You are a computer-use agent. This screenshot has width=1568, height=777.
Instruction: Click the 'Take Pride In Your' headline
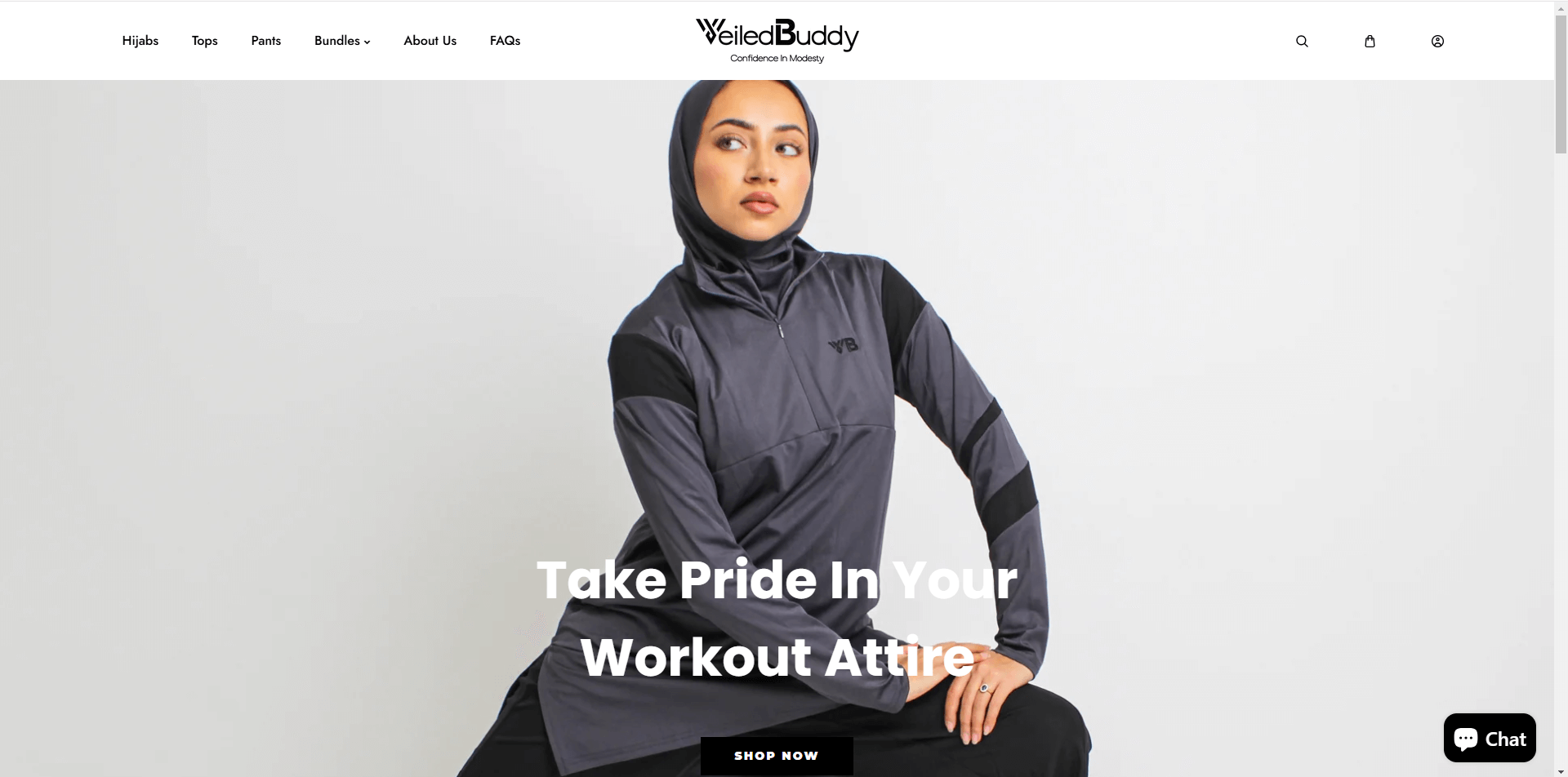point(777,580)
